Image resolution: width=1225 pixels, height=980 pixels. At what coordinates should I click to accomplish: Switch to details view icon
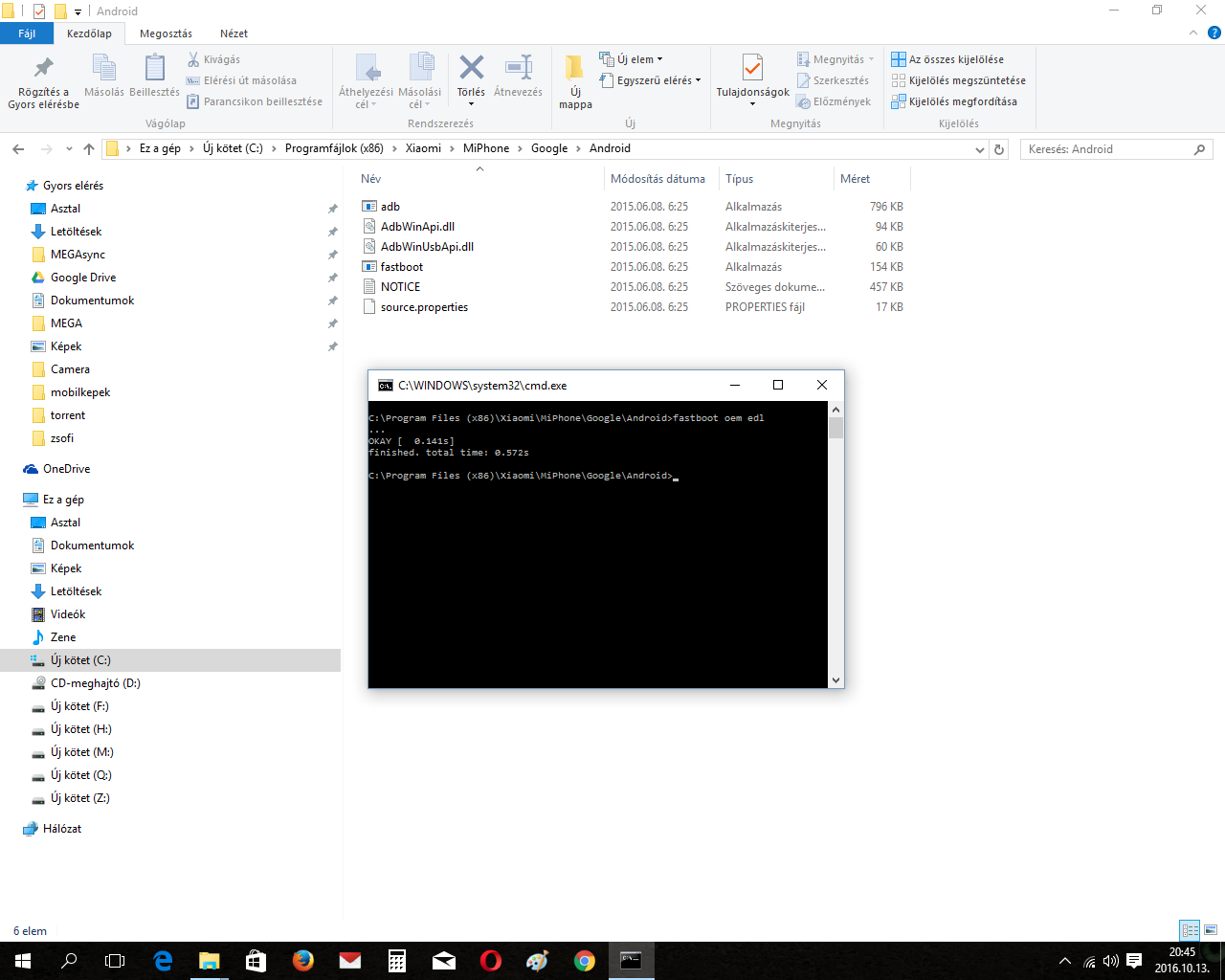click(1190, 930)
